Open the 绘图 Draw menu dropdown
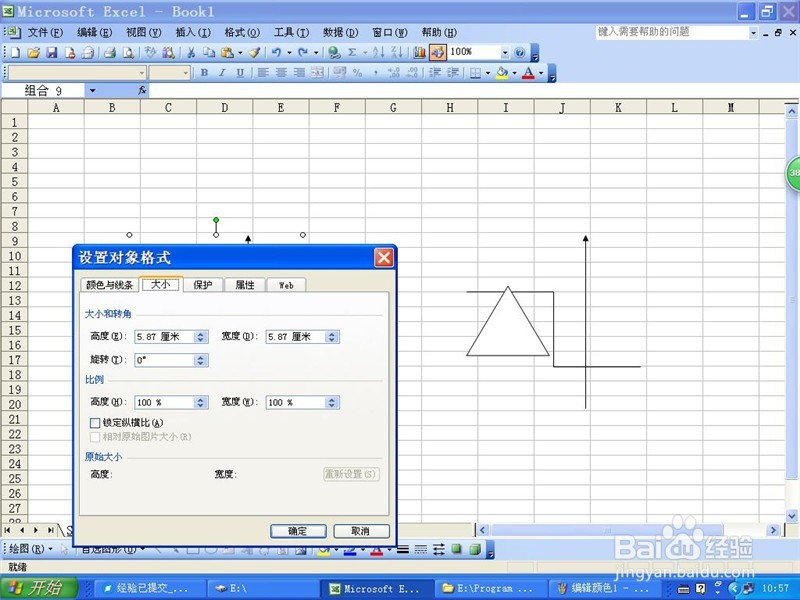 (31, 549)
